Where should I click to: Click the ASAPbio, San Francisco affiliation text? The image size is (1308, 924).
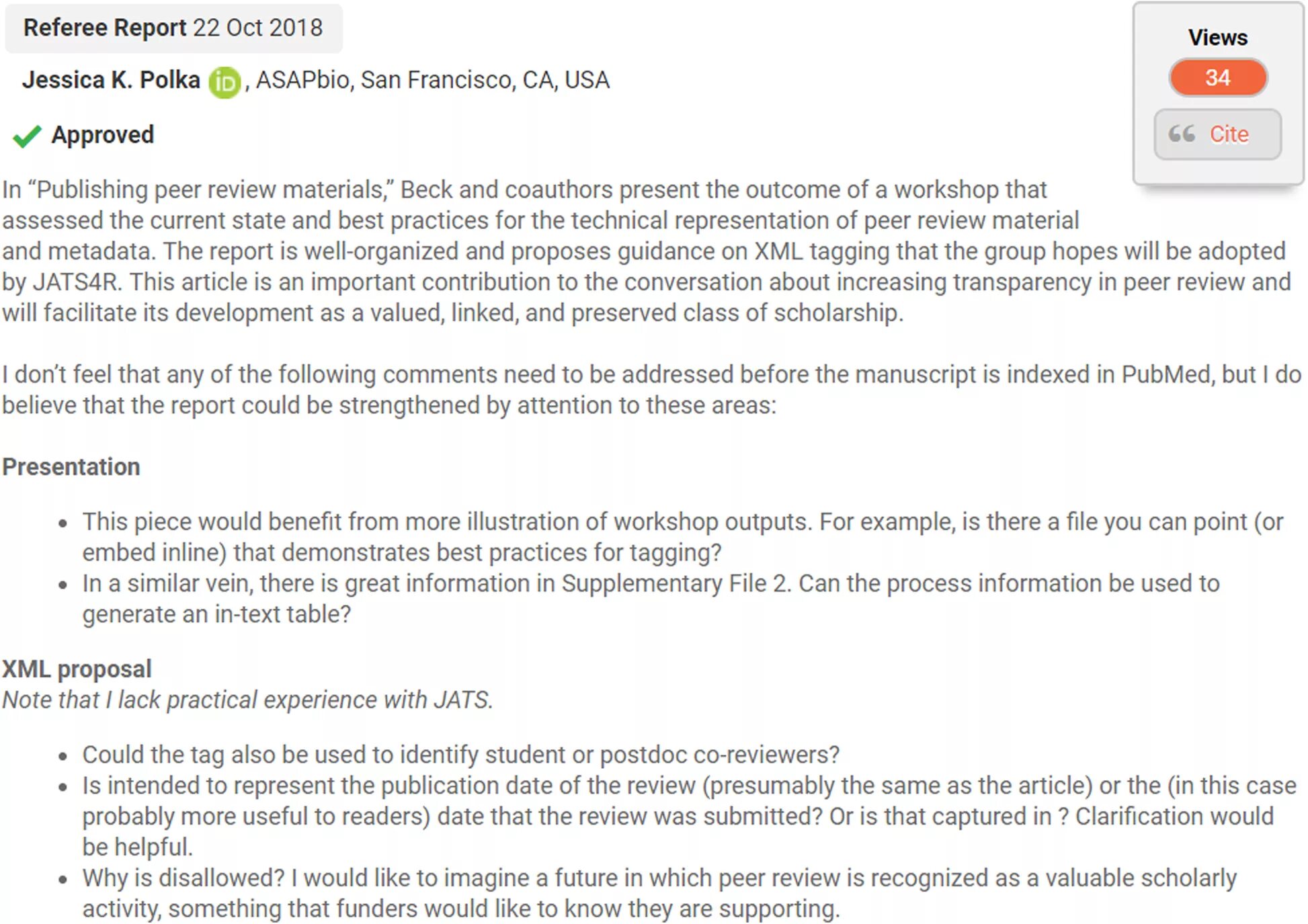[433, 80]
